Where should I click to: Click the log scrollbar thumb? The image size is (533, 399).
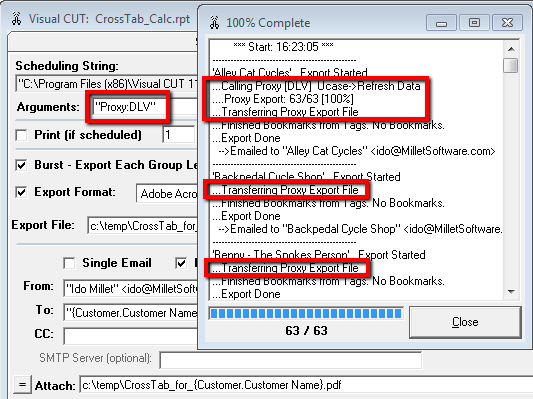coord(511,65)
